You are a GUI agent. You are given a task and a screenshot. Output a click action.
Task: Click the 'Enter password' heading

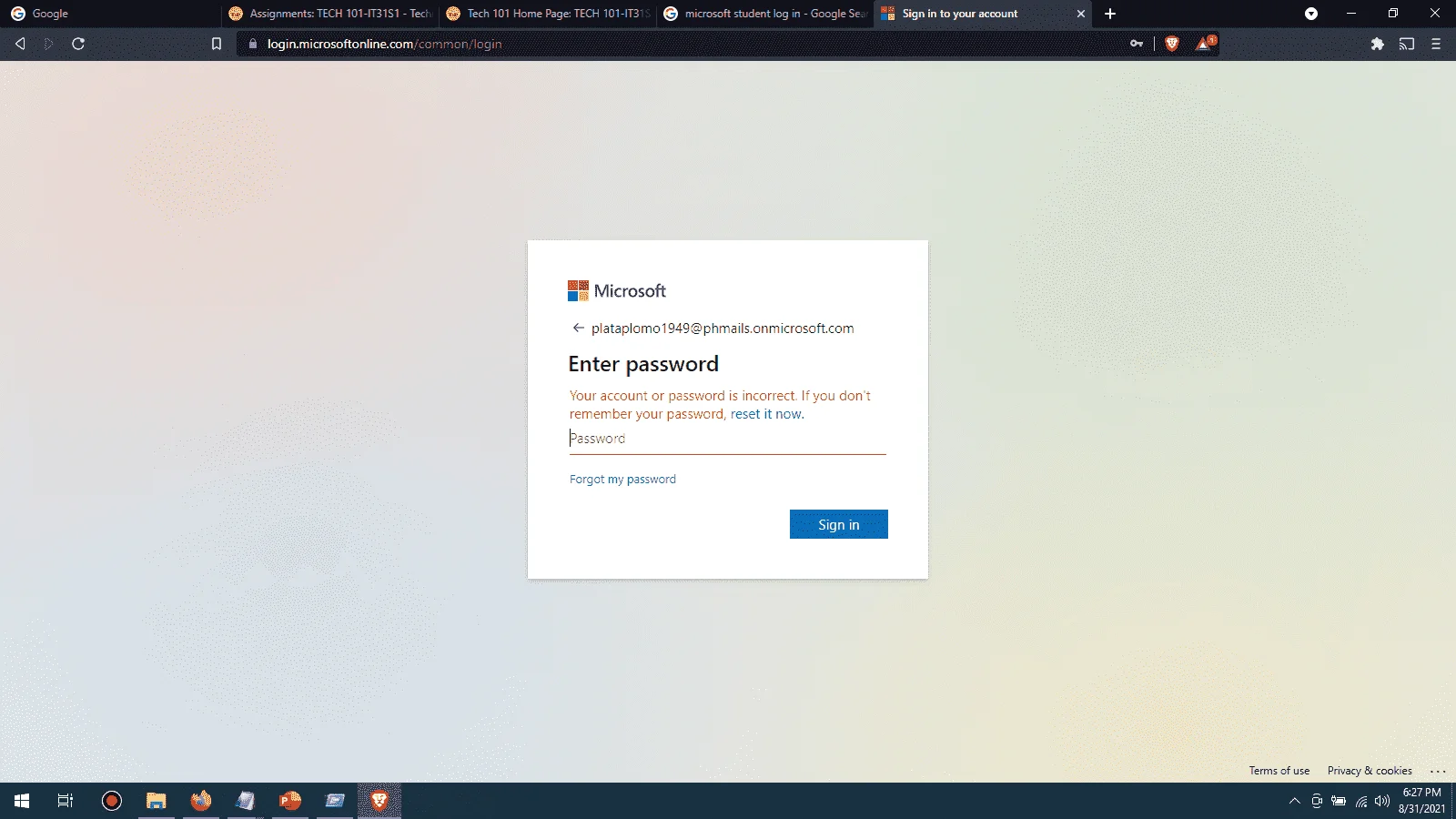pyautogui.click(x=643, y=364)
